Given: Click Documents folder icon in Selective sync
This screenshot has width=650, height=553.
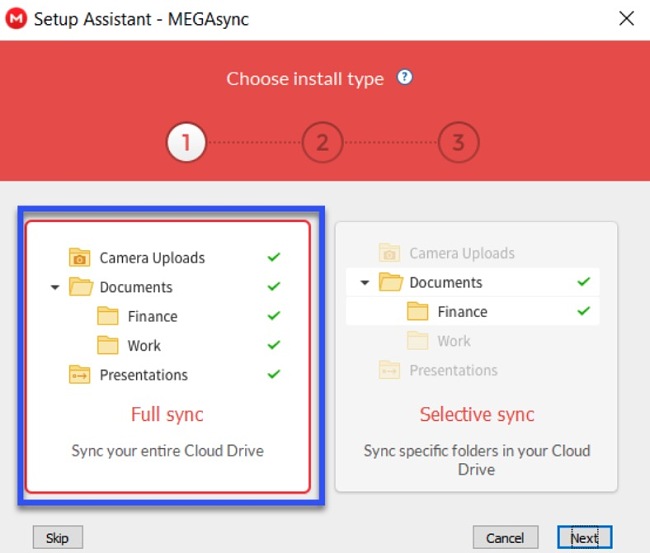Looking at the screenshot, I should [390, 282].
